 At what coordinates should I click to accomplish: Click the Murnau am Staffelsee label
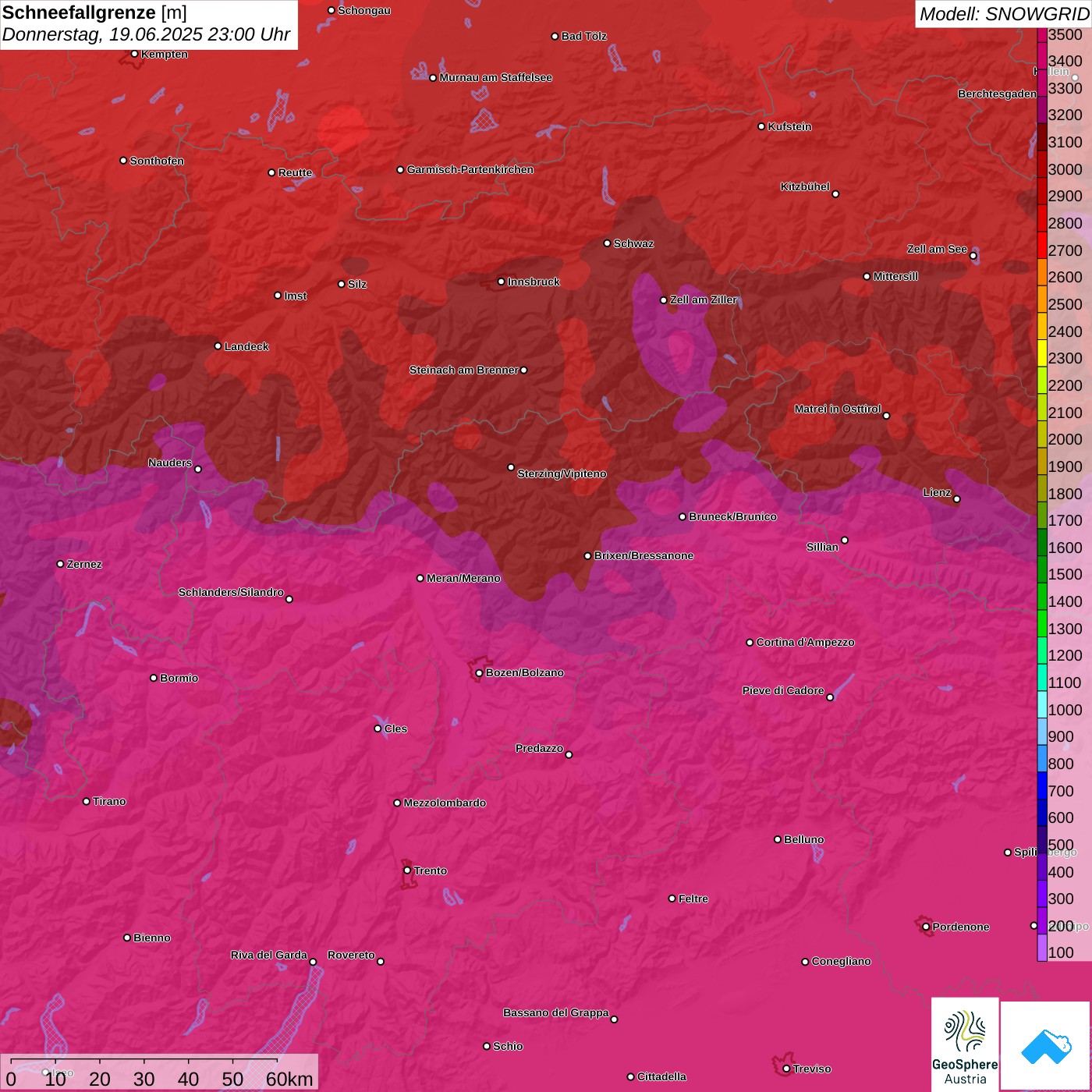click(x=495, y=77)
